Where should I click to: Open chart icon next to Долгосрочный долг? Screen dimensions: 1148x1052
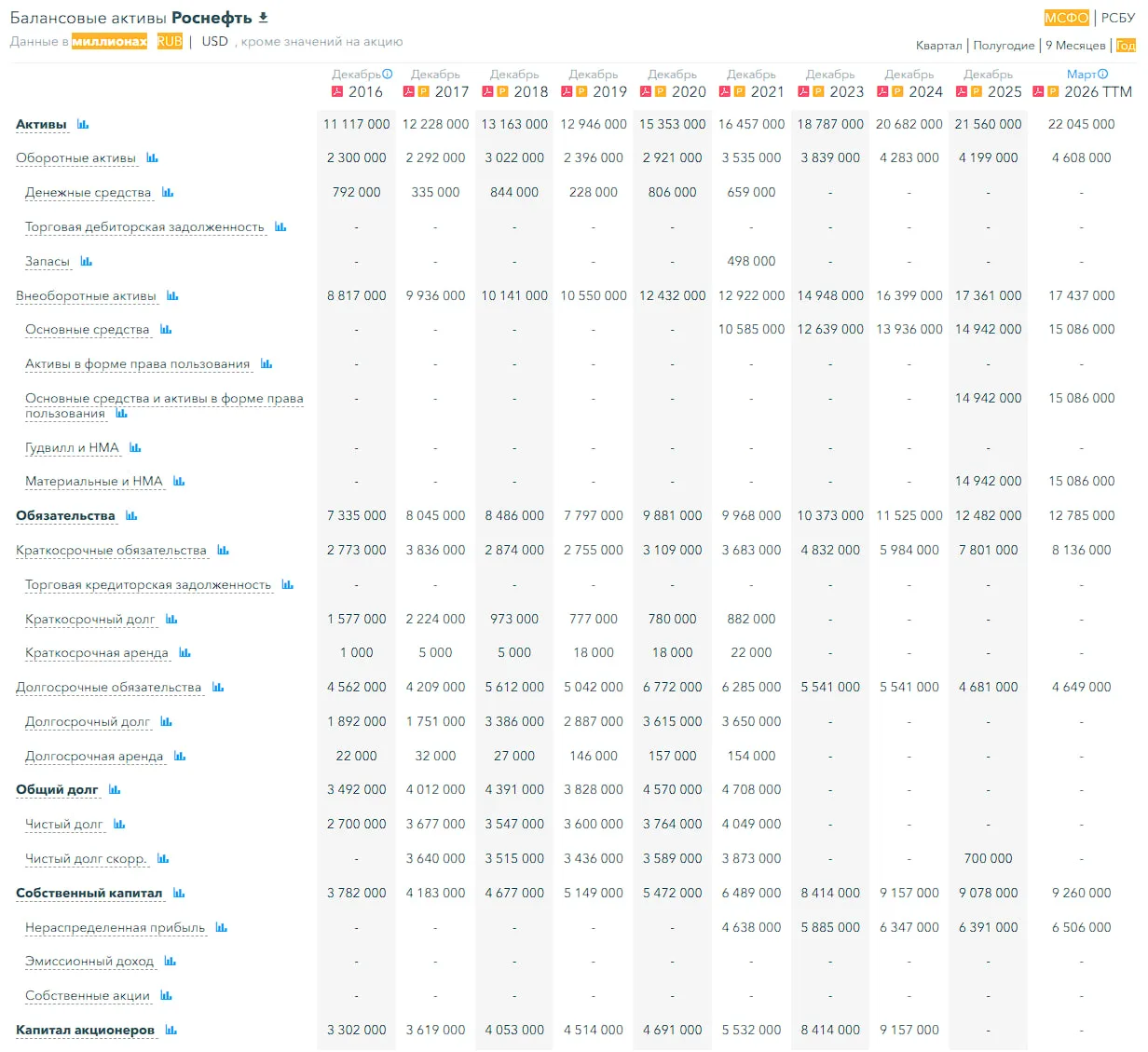click(166, 722)
